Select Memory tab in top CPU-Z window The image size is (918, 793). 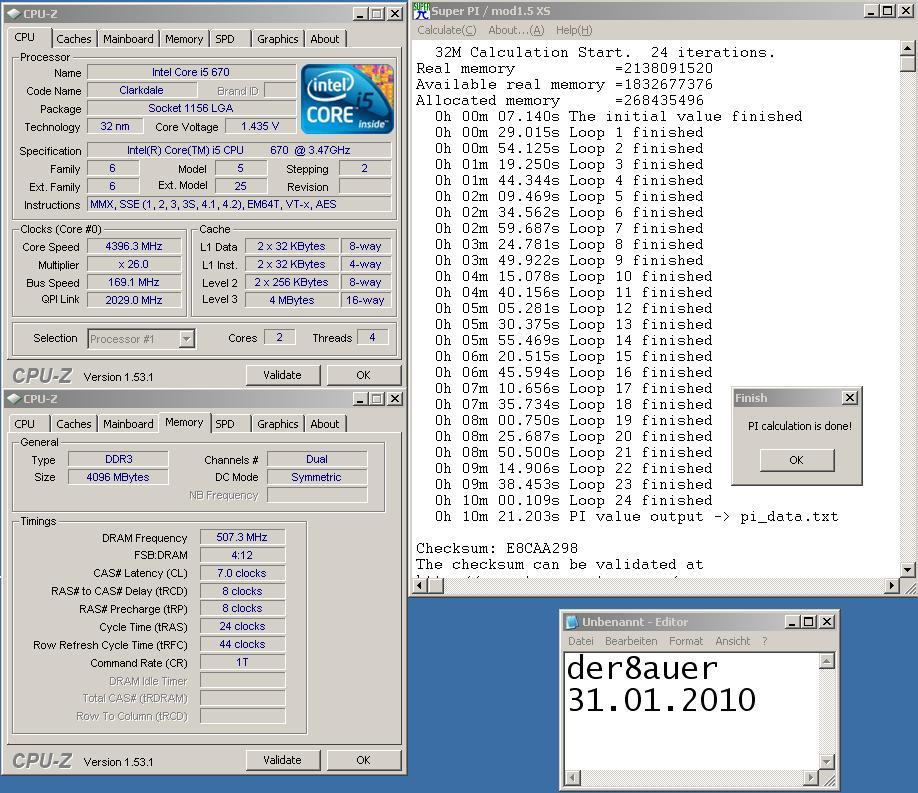coord(184,39)
